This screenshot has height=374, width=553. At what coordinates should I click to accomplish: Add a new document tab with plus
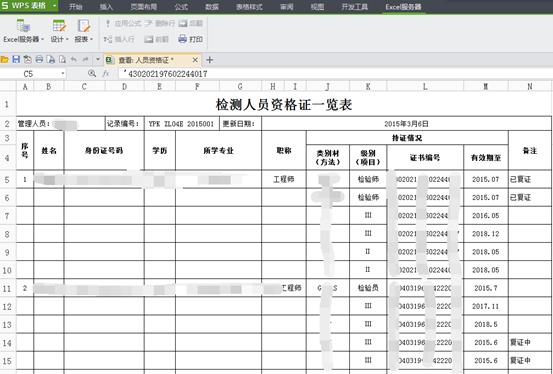(x=209, y=60)
